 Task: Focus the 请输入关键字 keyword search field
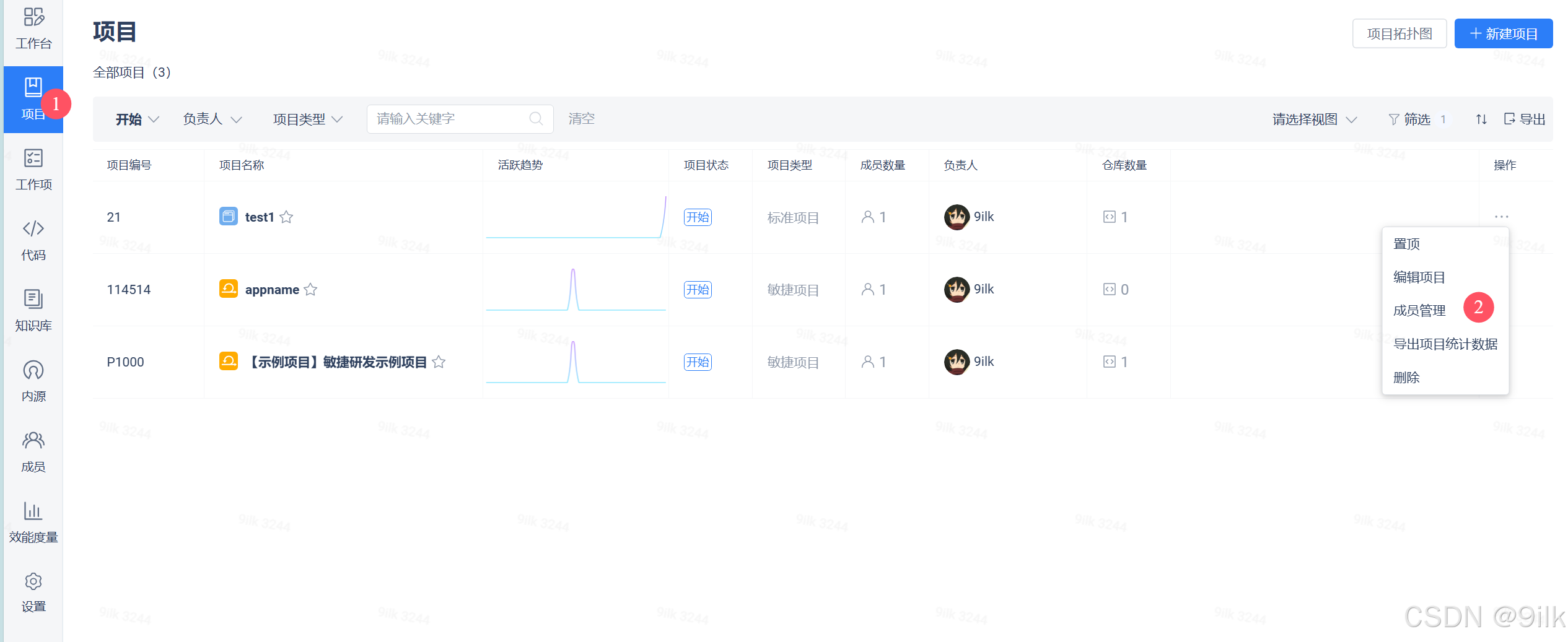(x=460, y=119)
